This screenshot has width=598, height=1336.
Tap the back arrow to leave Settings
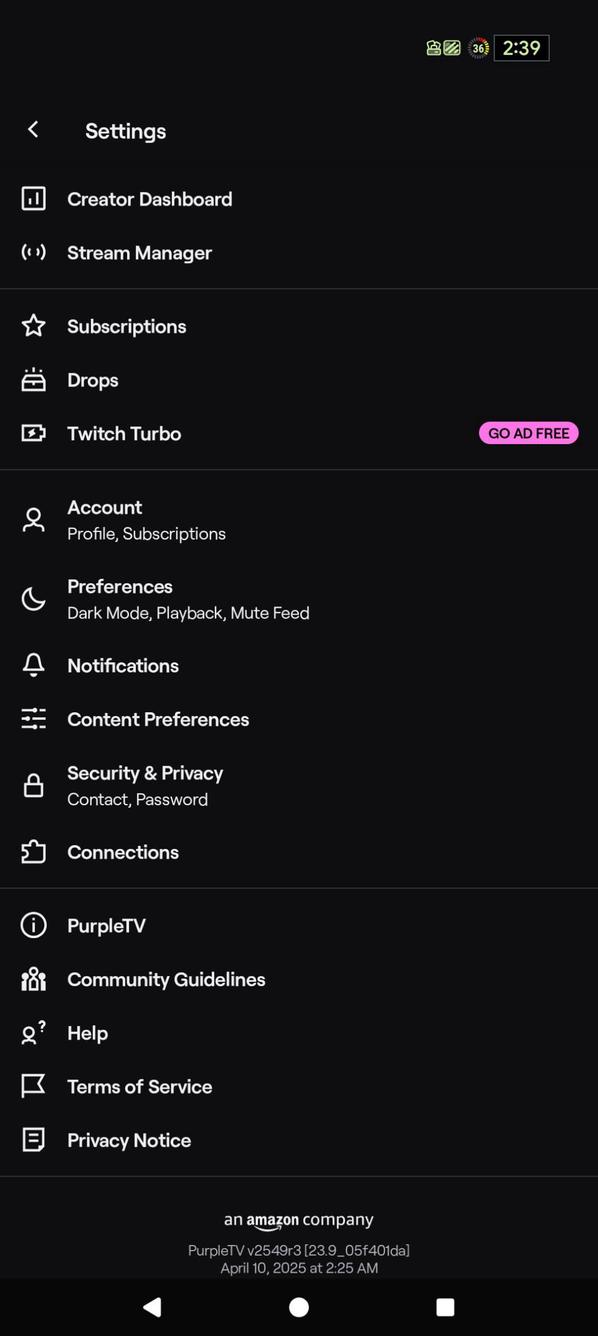pyautogui.click(x=33, y=129)
